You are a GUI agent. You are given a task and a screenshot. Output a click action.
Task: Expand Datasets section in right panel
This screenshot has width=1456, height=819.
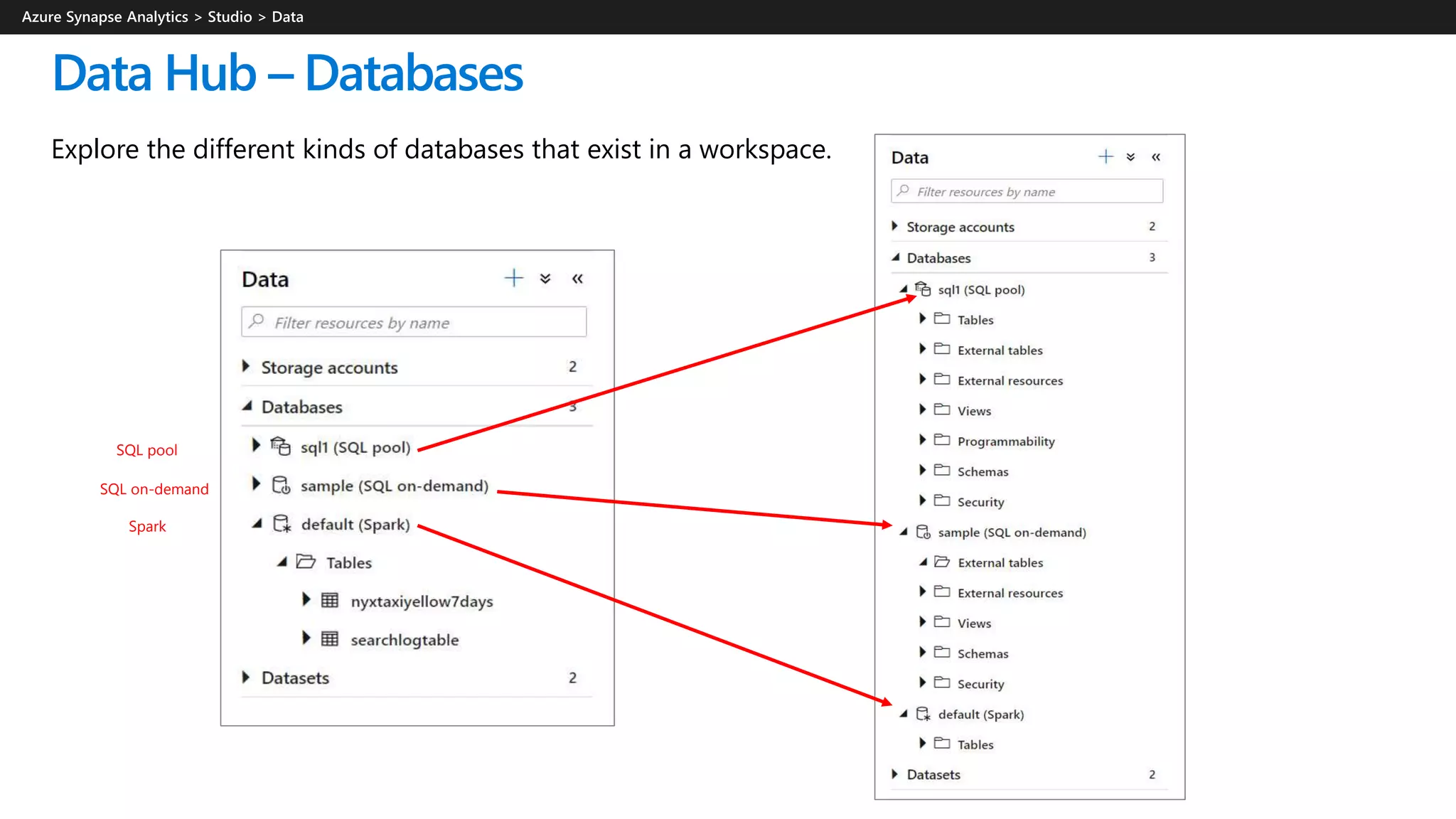click(x=895, y=773)
